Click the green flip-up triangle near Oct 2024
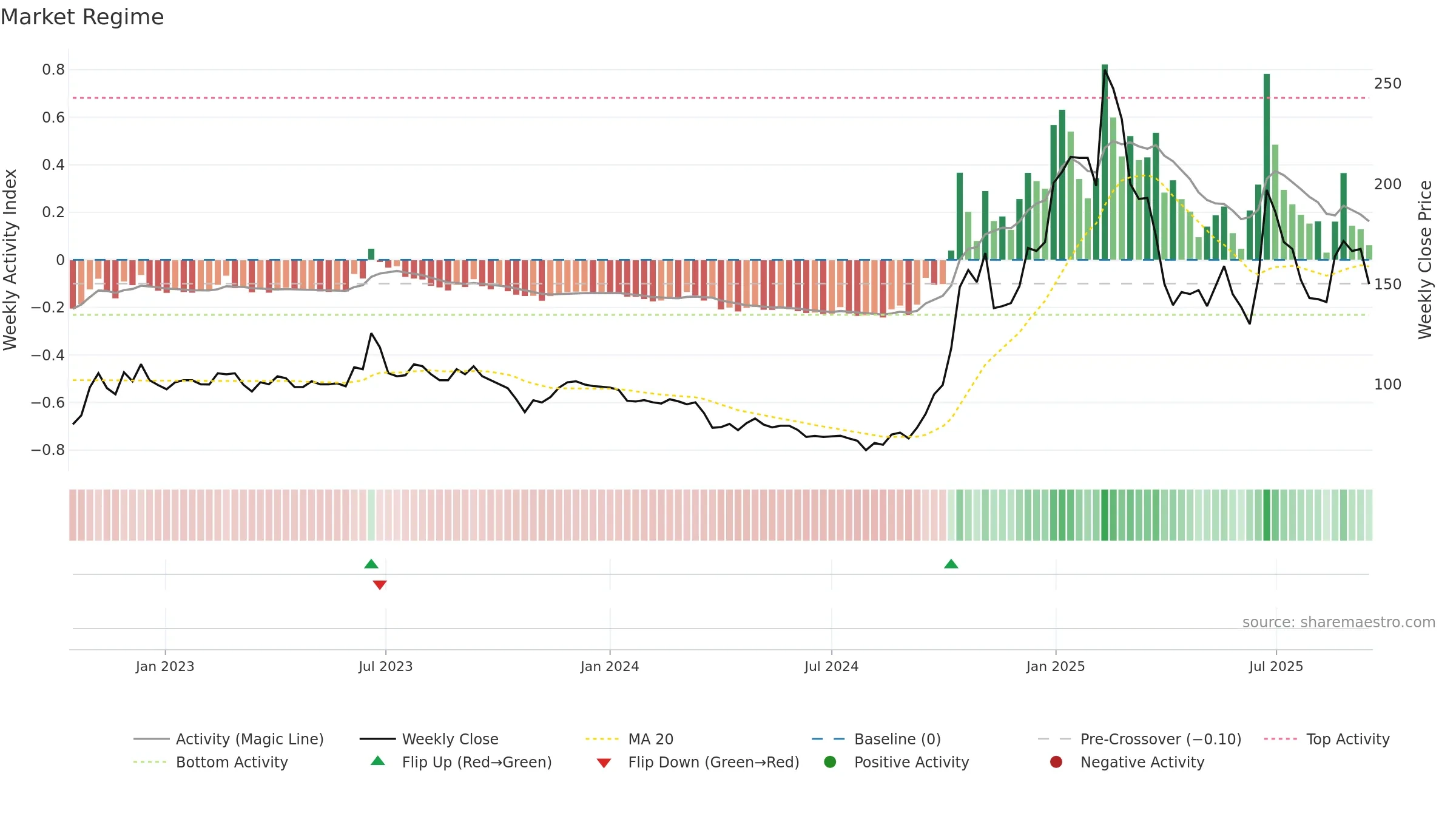This screenshot has width=1456, height=819. [951, 564]
